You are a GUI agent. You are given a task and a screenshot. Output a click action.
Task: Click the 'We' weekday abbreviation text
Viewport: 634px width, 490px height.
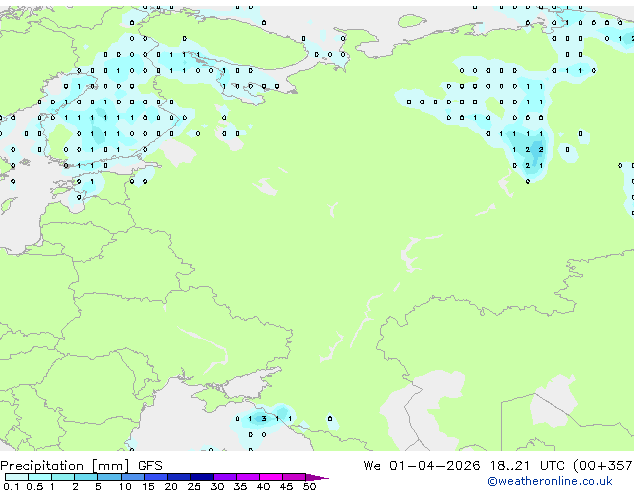[372, 466]
